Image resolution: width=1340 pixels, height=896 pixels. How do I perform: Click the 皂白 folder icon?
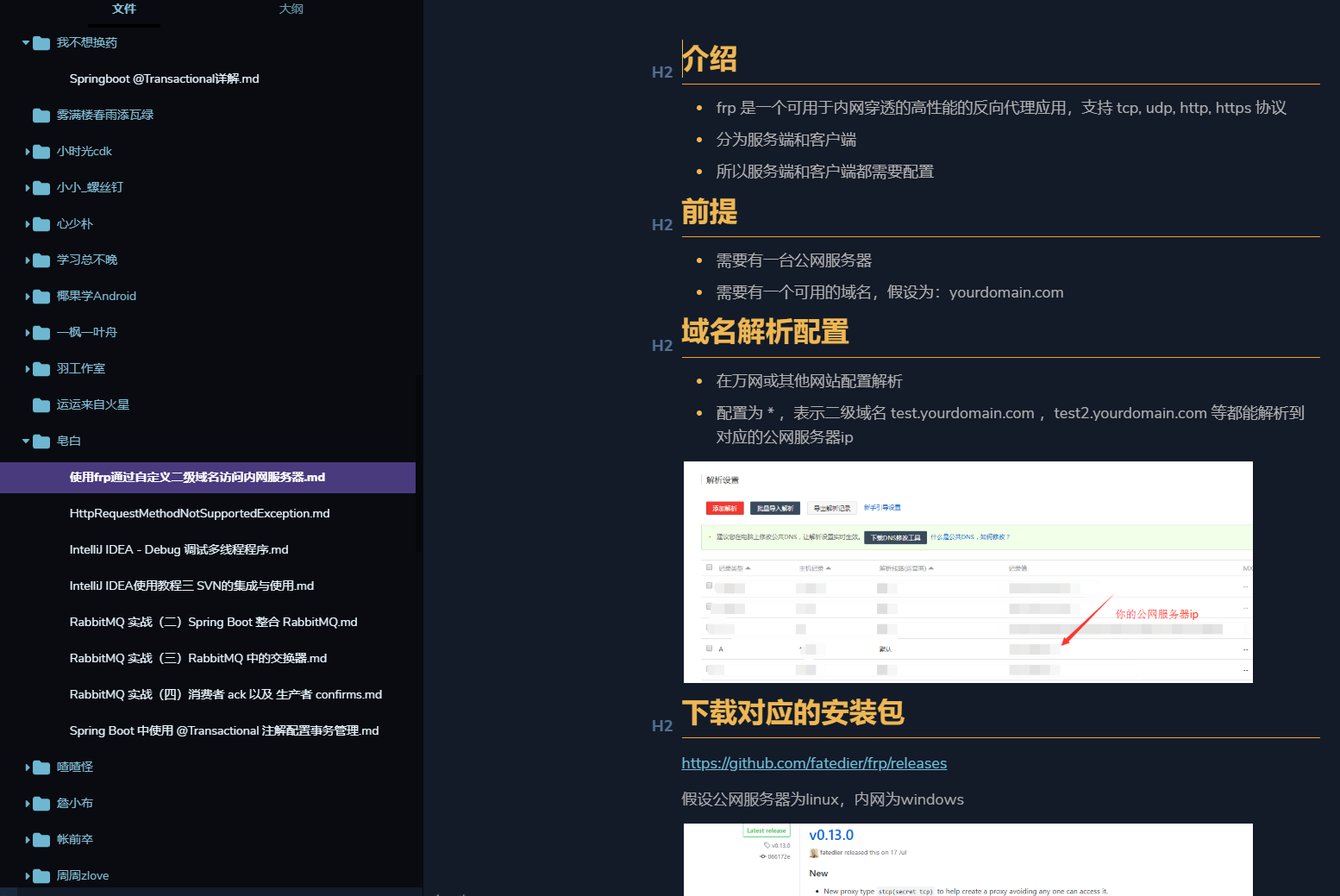pos(41,442)
